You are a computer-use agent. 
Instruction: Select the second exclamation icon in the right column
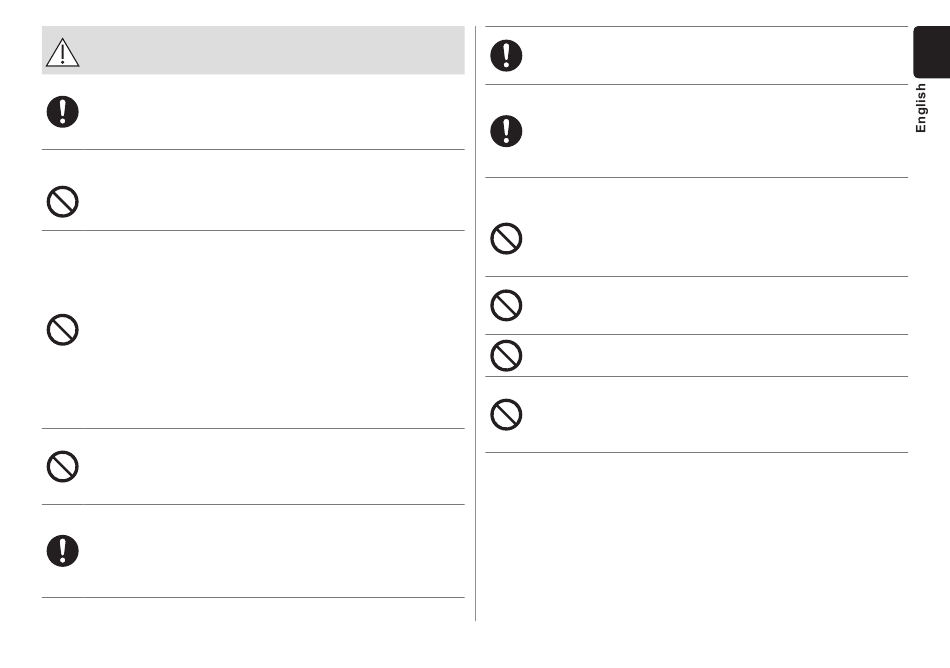(x=506, y=131)
